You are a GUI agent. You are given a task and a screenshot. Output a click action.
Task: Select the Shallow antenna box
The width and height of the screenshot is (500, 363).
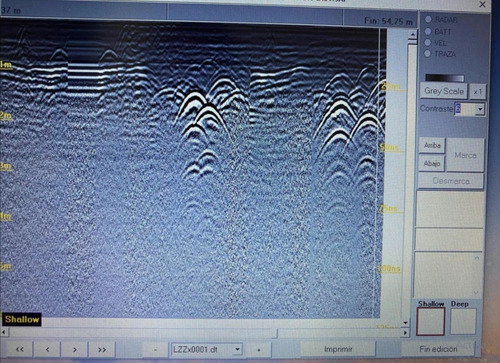tap(431, 321)
